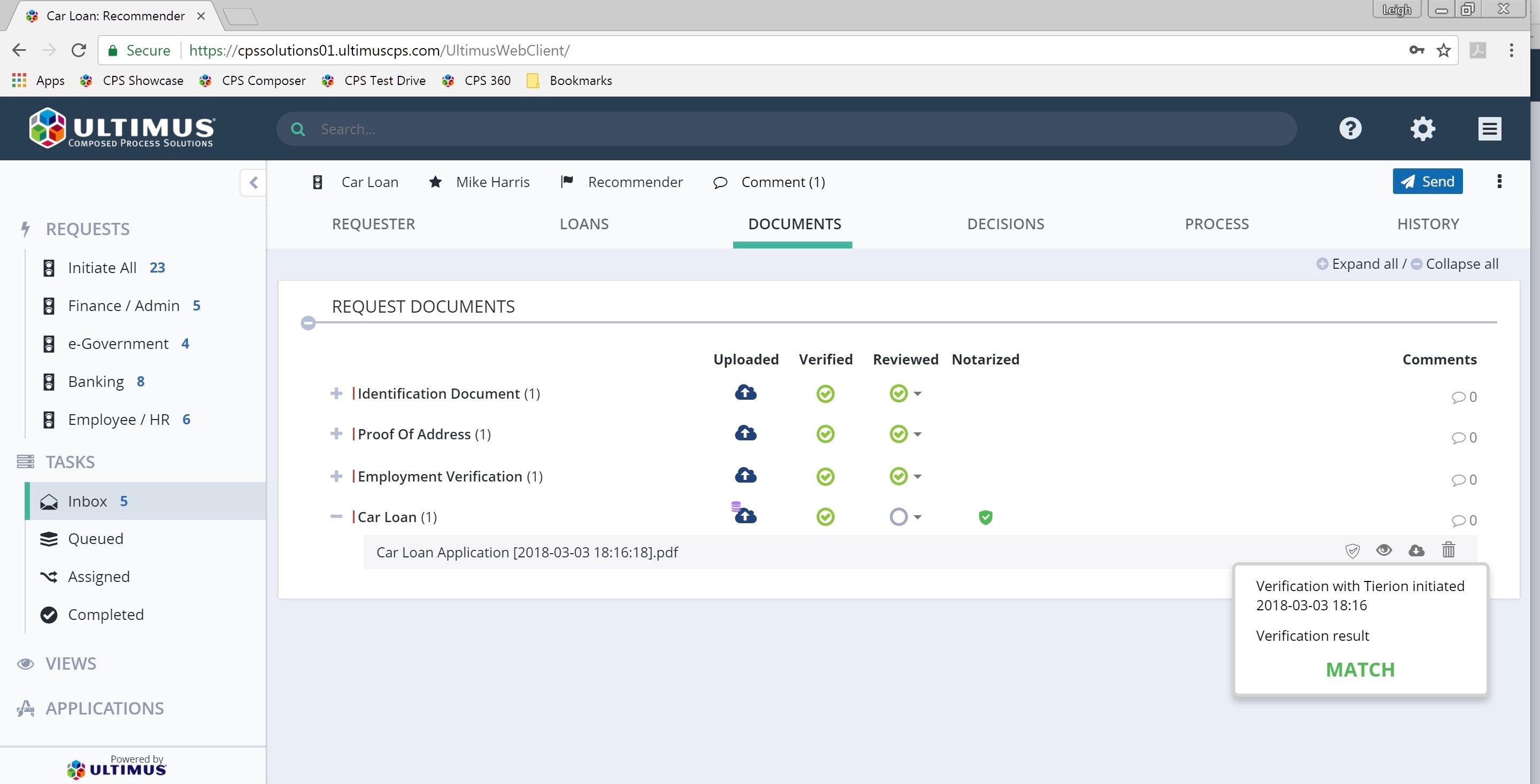The width and height of the screenshot is (1540, 784).
Task: Open reviewed dropdown arrow for Identification Document
Action: tap(917, 394)
